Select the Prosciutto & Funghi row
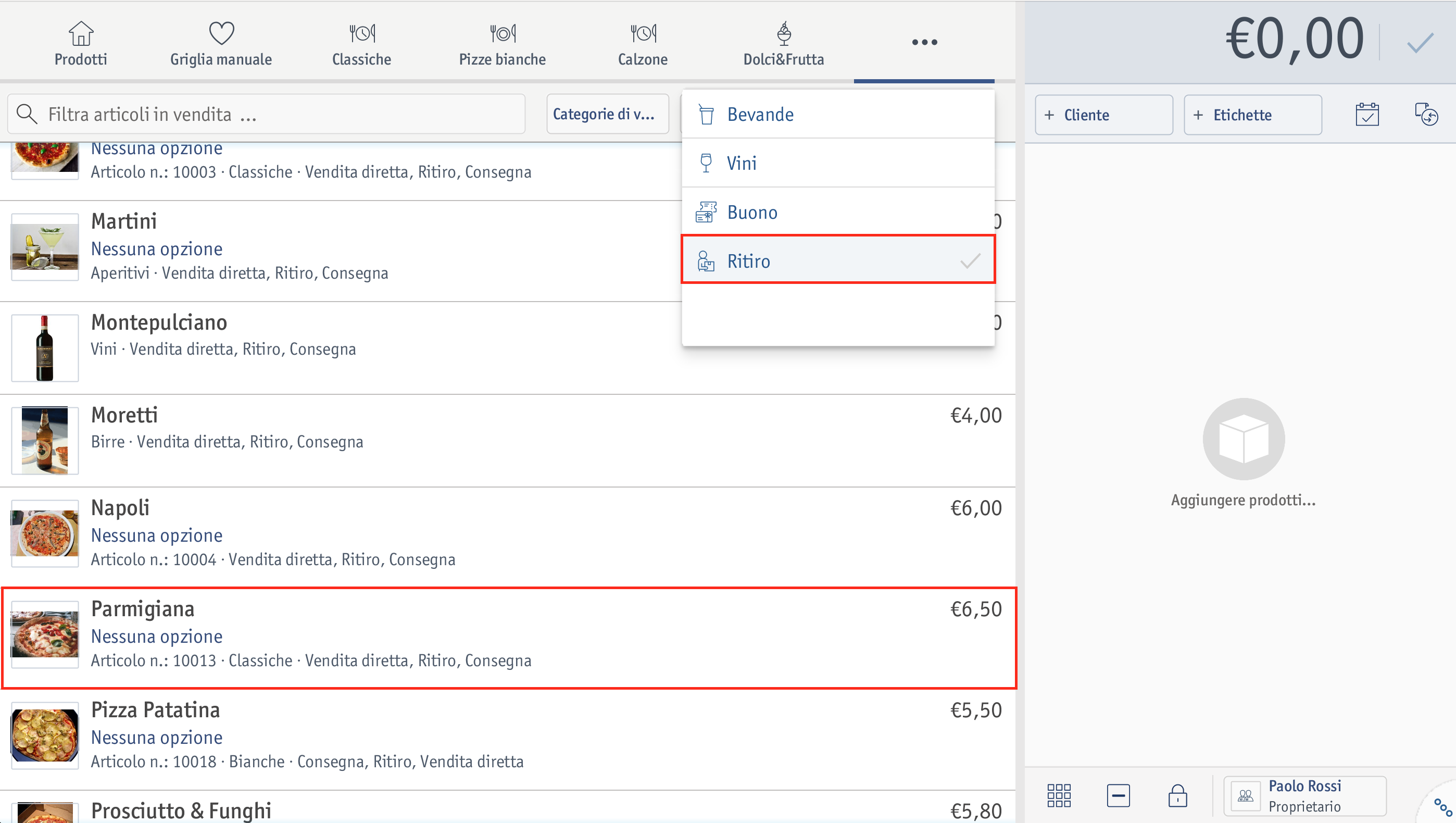The image size is (1456, 823). [508, 807]
